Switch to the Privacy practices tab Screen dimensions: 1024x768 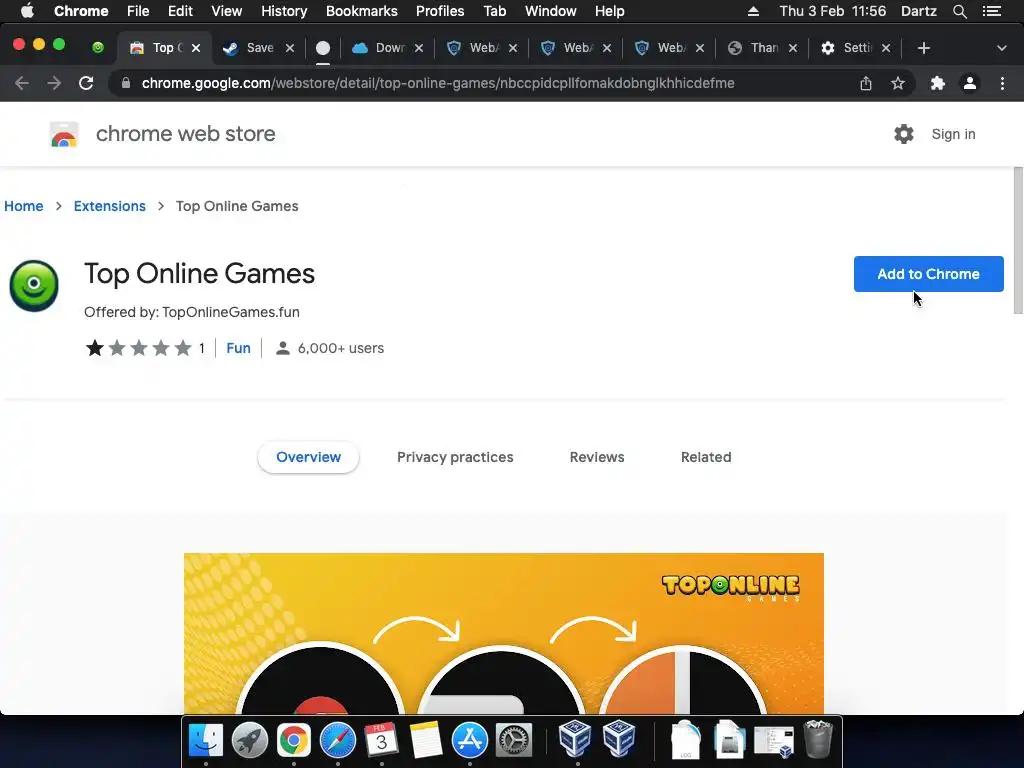455,457
